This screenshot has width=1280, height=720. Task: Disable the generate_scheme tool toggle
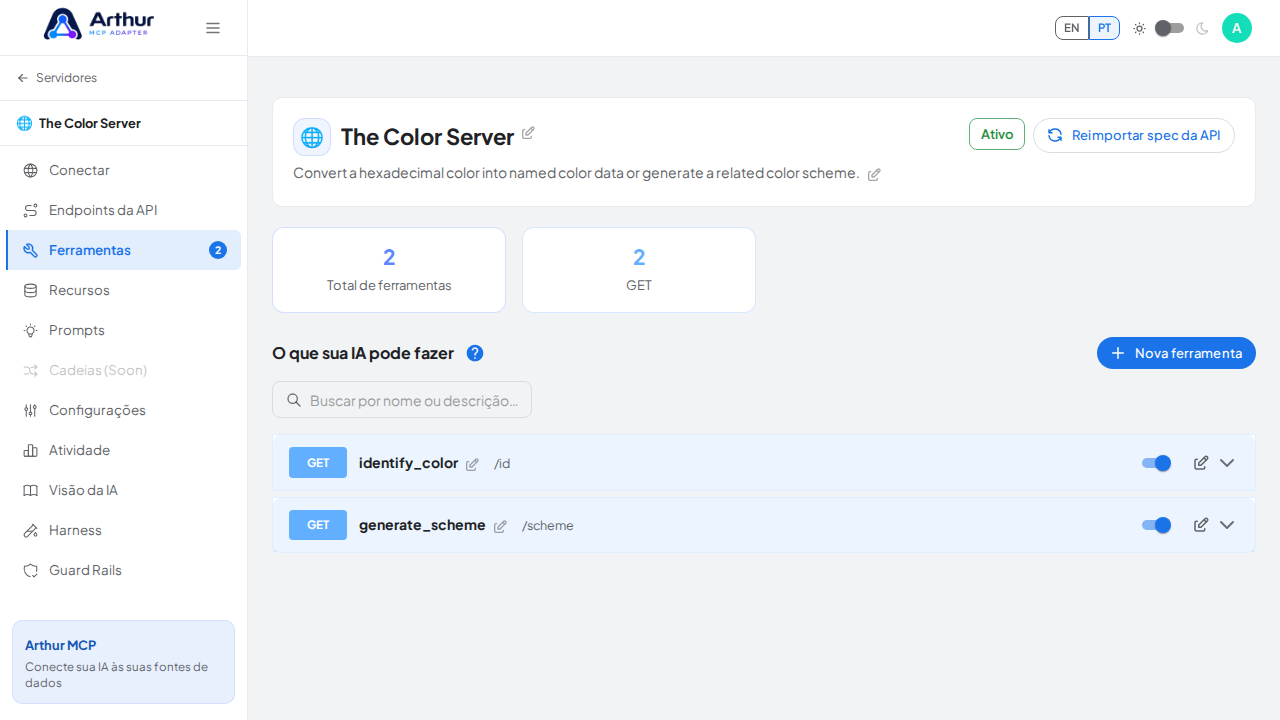point(1156,525)
